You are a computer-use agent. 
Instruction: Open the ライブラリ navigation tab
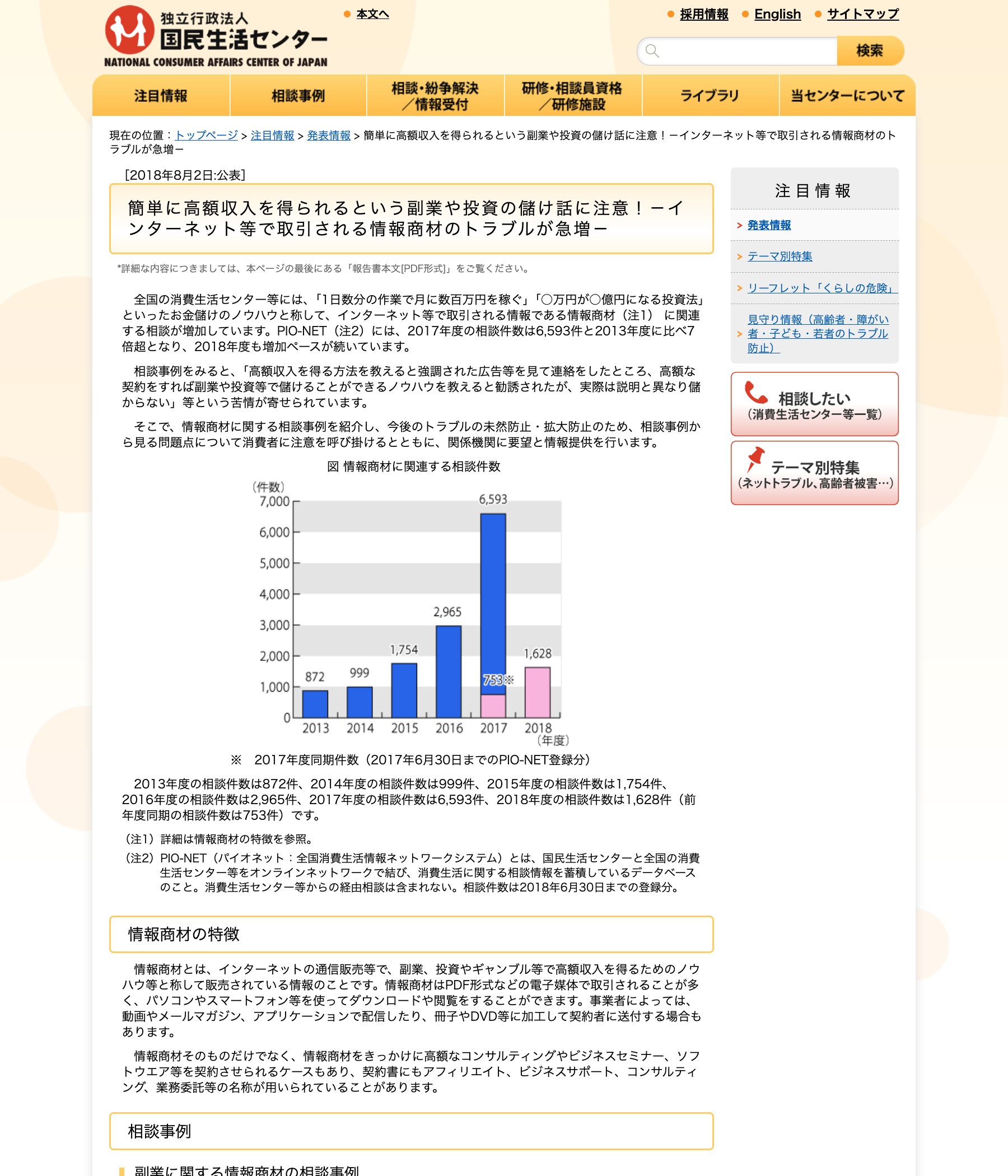[x=710, y=96]
